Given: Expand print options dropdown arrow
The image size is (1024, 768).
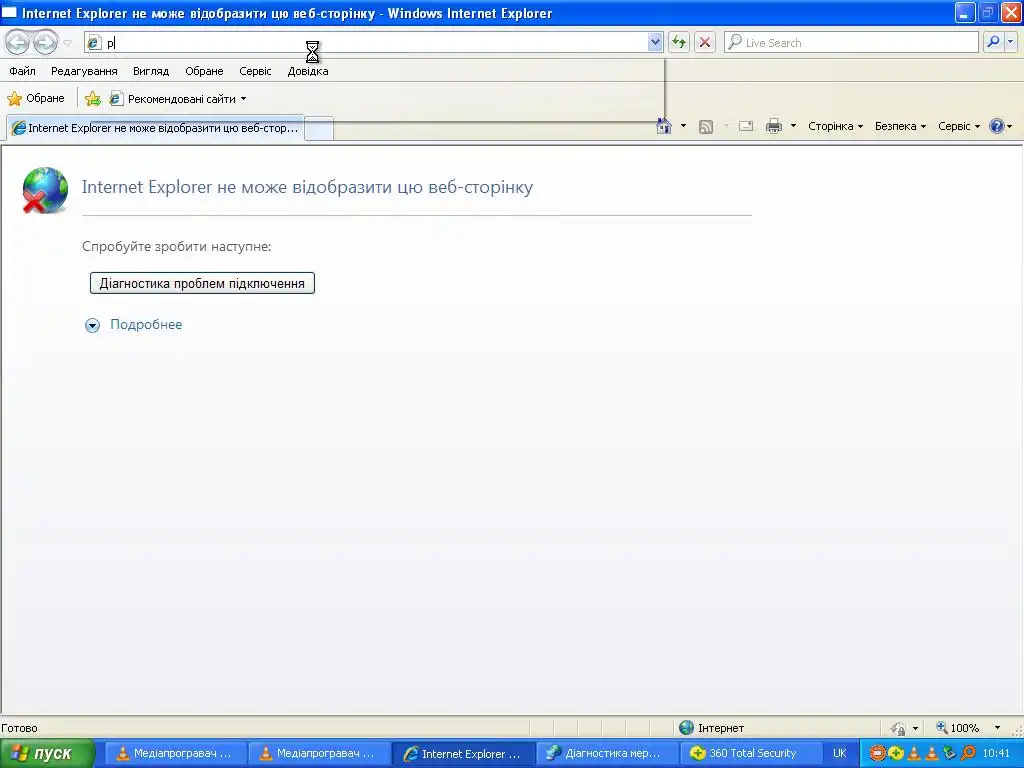Looking at the screenshot, I should click(793, 126).
